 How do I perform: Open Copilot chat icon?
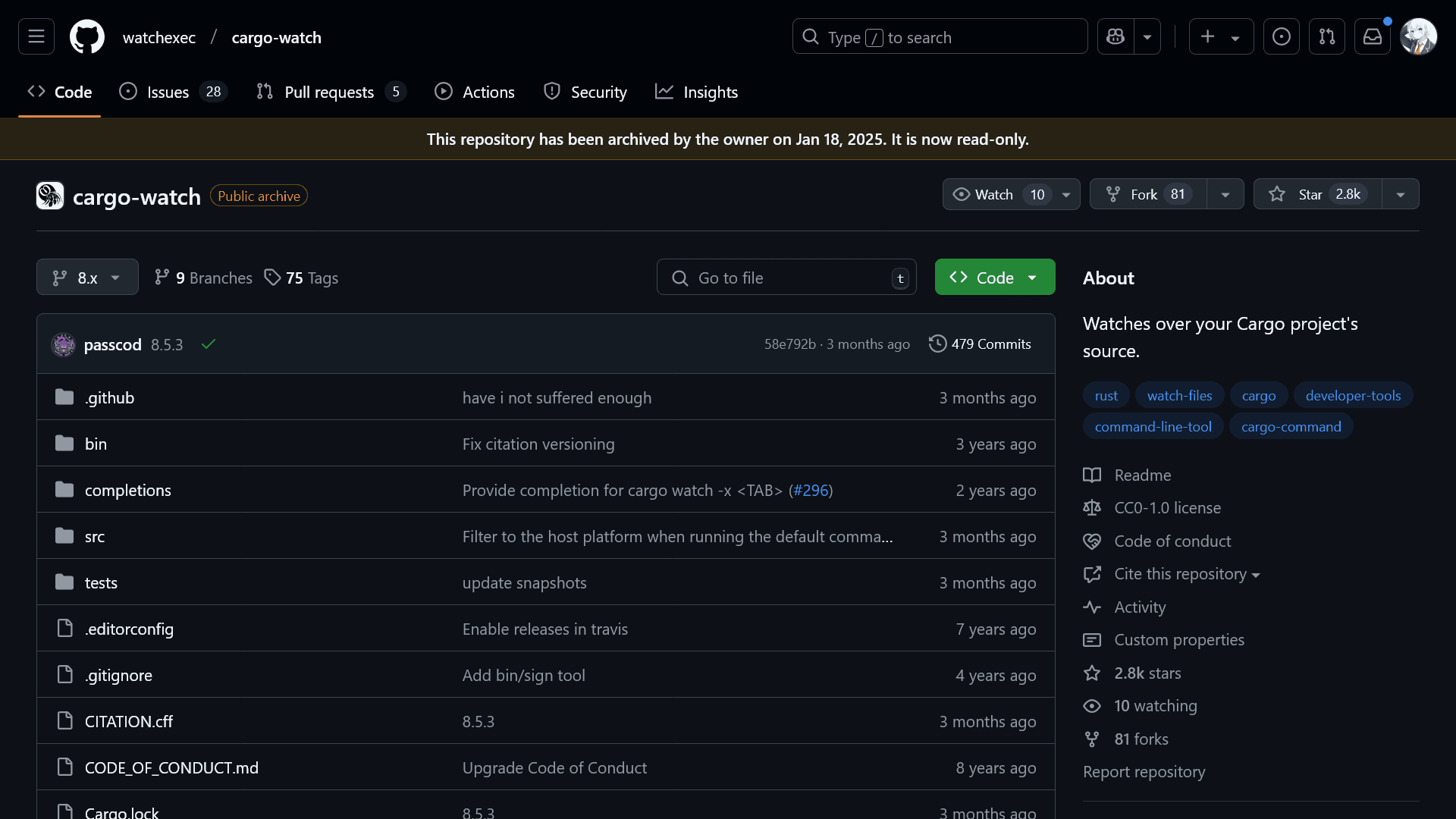[x=1116, y=36]
